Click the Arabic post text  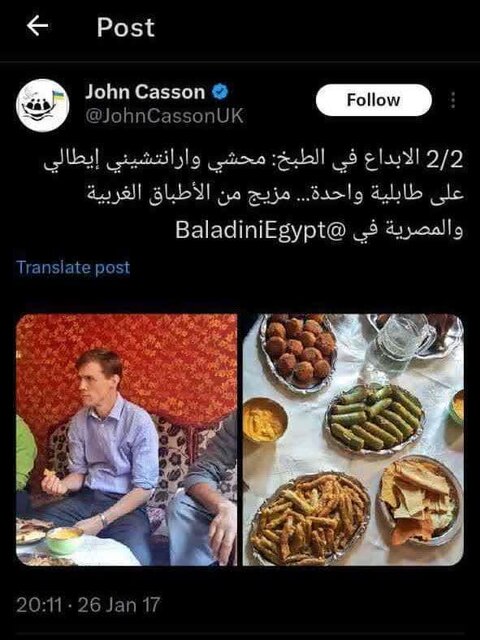point(254,194)
